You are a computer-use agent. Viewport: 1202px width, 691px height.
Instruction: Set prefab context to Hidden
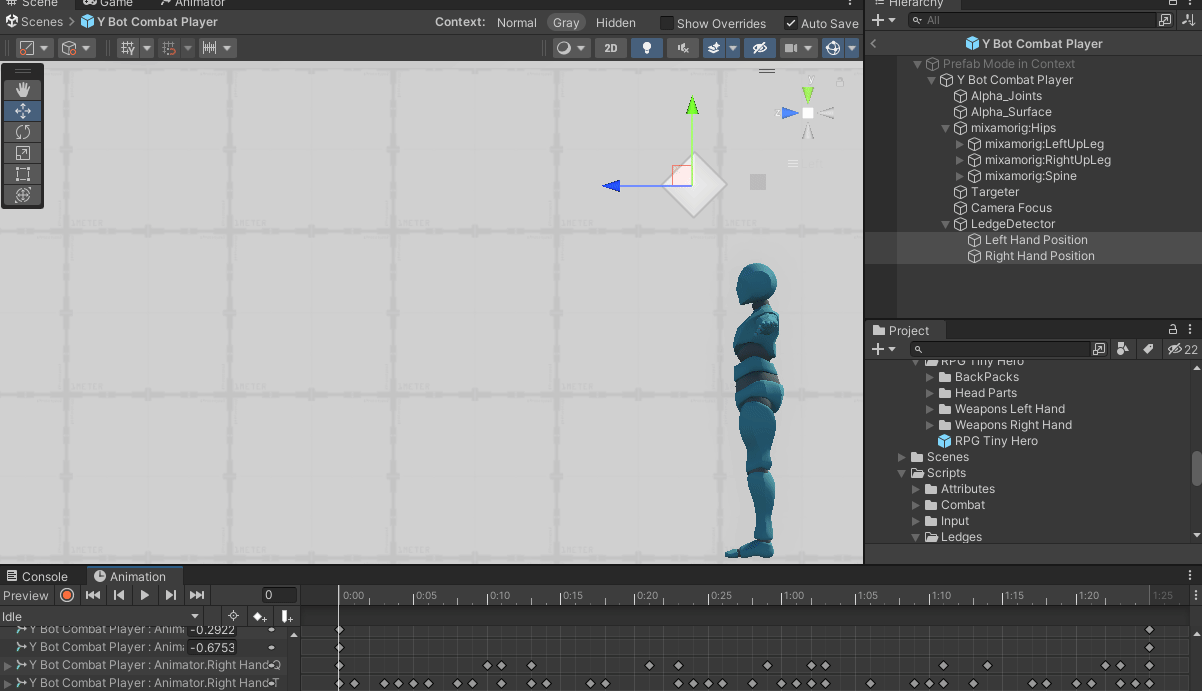coord(615,23)
